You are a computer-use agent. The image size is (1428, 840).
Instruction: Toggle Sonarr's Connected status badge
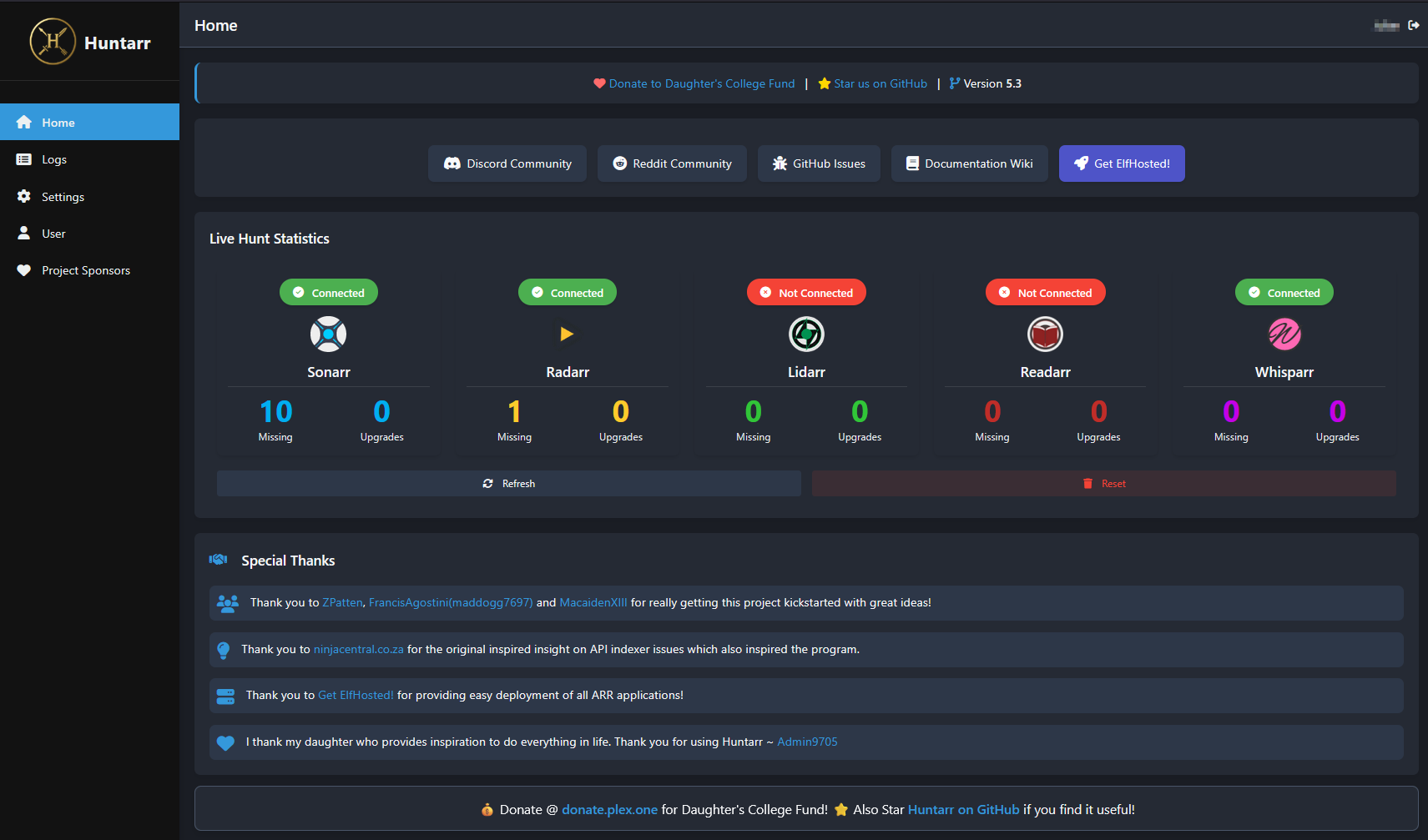328,292
